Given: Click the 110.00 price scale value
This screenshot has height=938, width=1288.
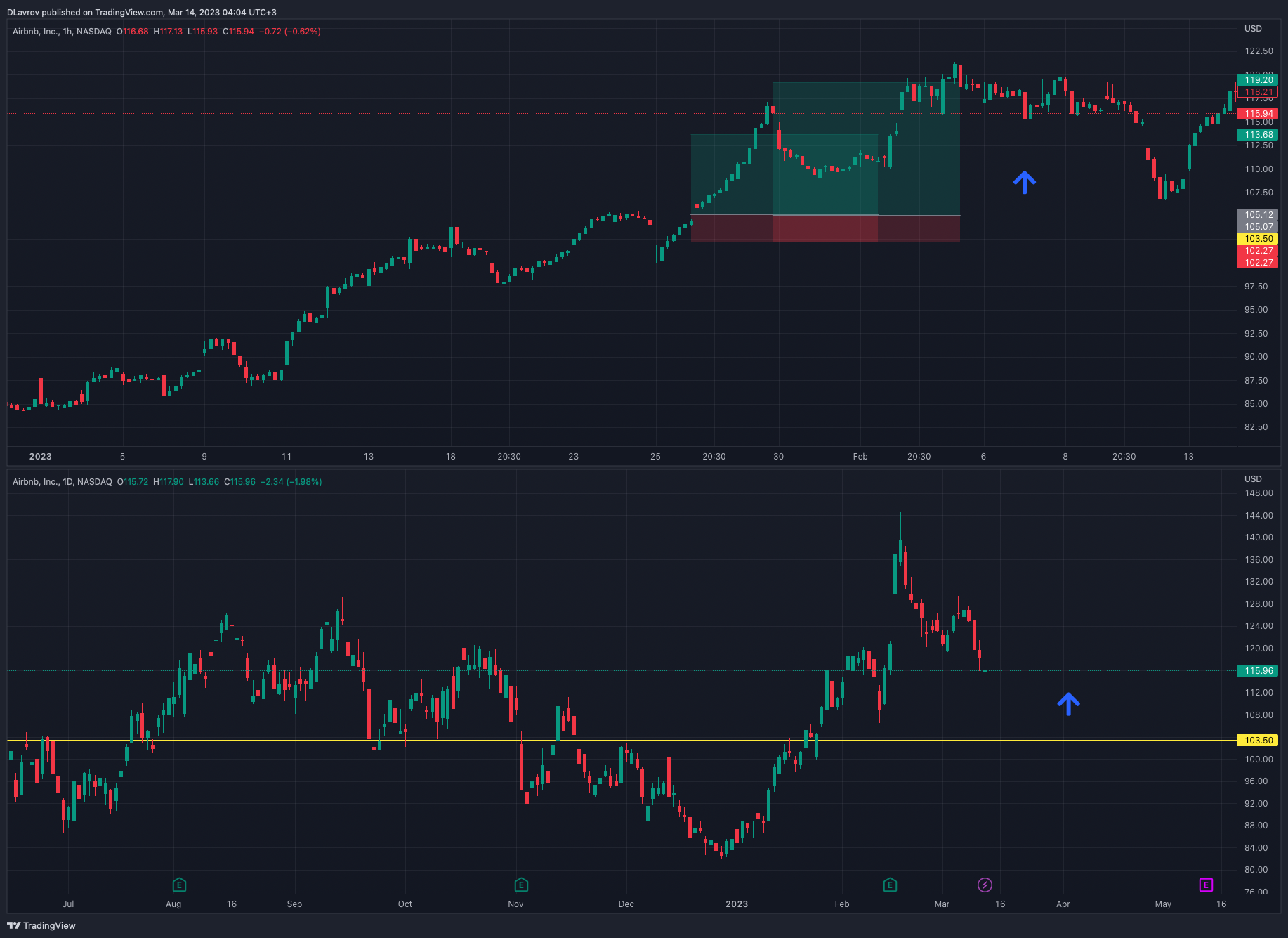Looking at the screenshot, I should [x=1259, y=169].
